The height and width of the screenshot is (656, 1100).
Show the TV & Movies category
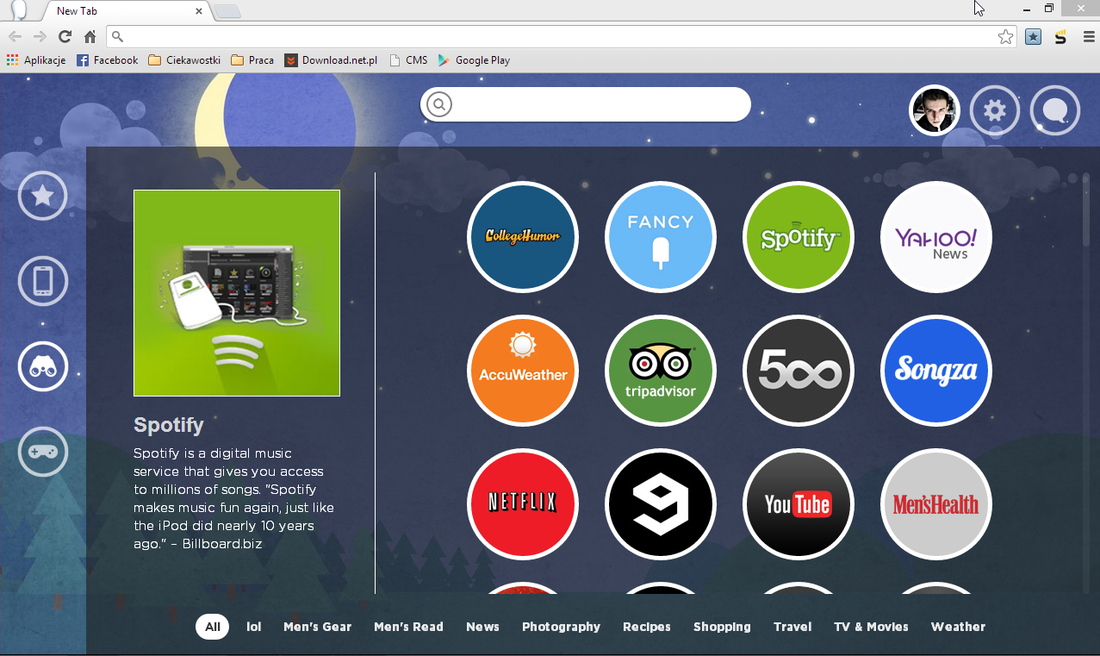(x=871, y=627)
